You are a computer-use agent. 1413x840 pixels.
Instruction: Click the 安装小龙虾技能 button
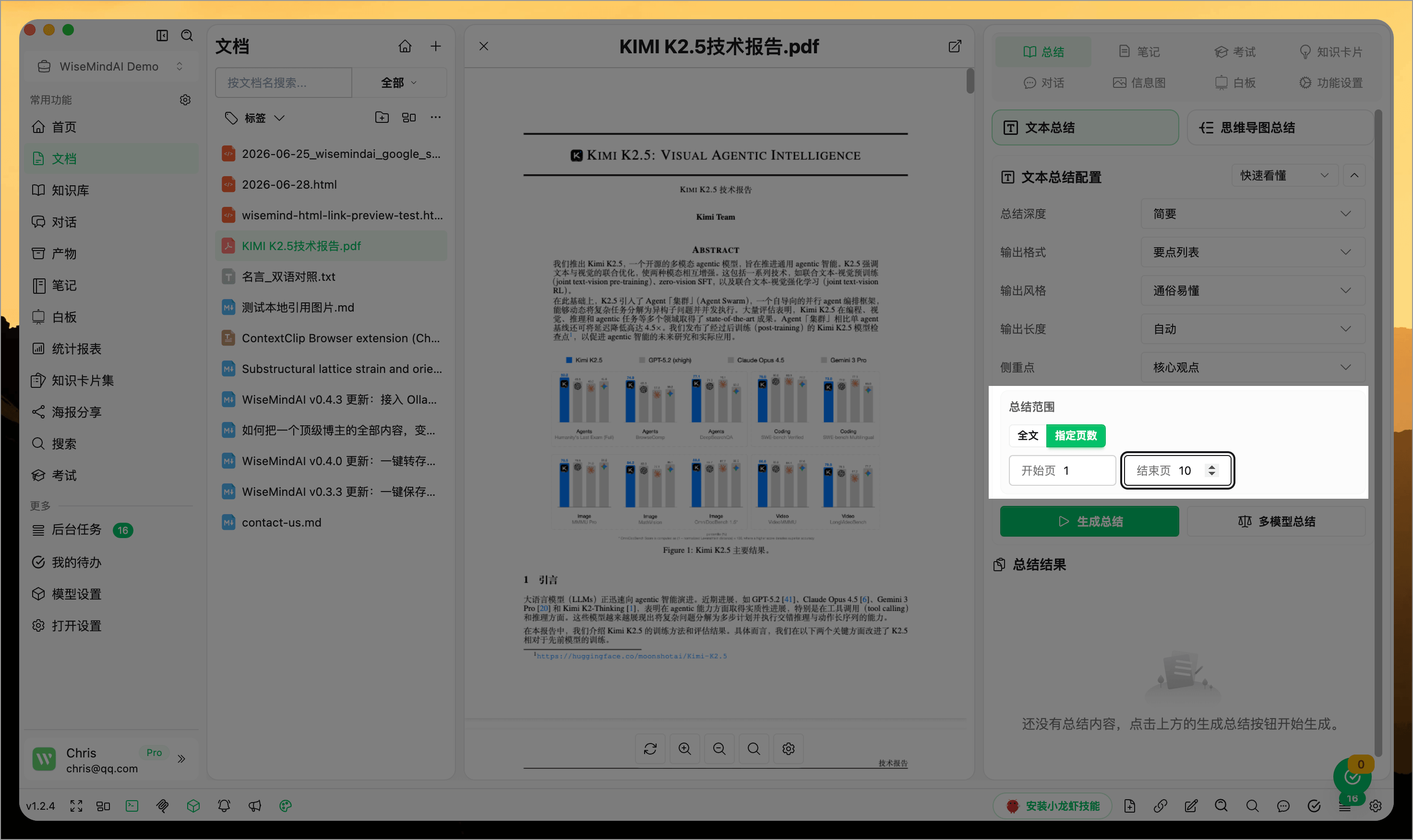[1053, 806]
